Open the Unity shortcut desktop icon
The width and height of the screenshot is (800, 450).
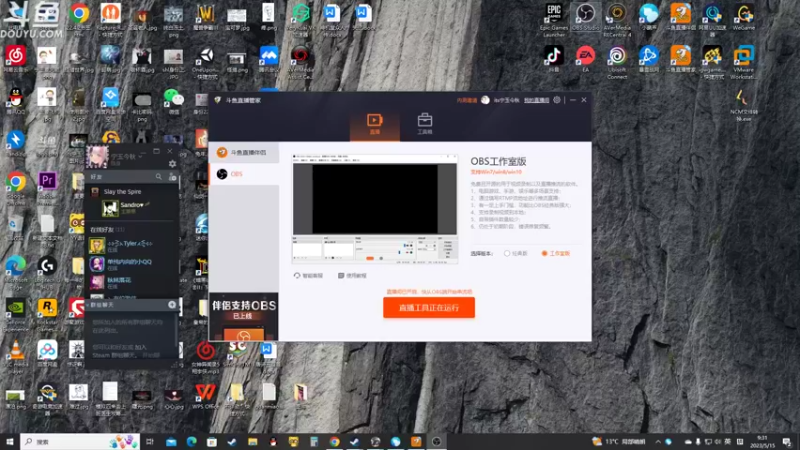click(x=206, y=62)
